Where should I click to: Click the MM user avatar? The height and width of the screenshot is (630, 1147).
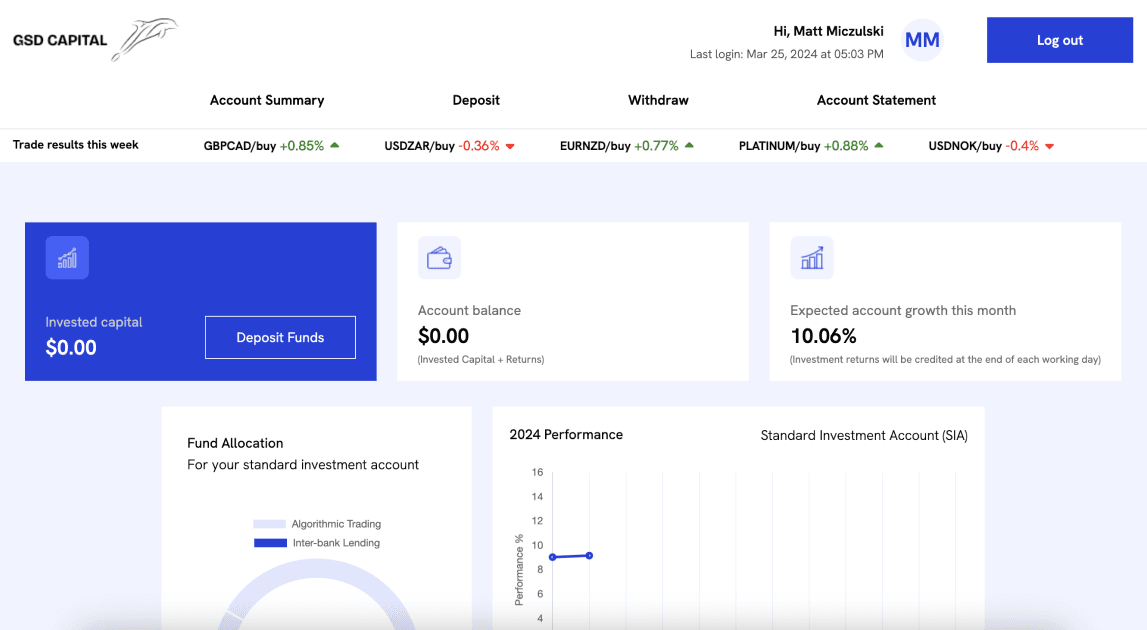click(922, 40)
